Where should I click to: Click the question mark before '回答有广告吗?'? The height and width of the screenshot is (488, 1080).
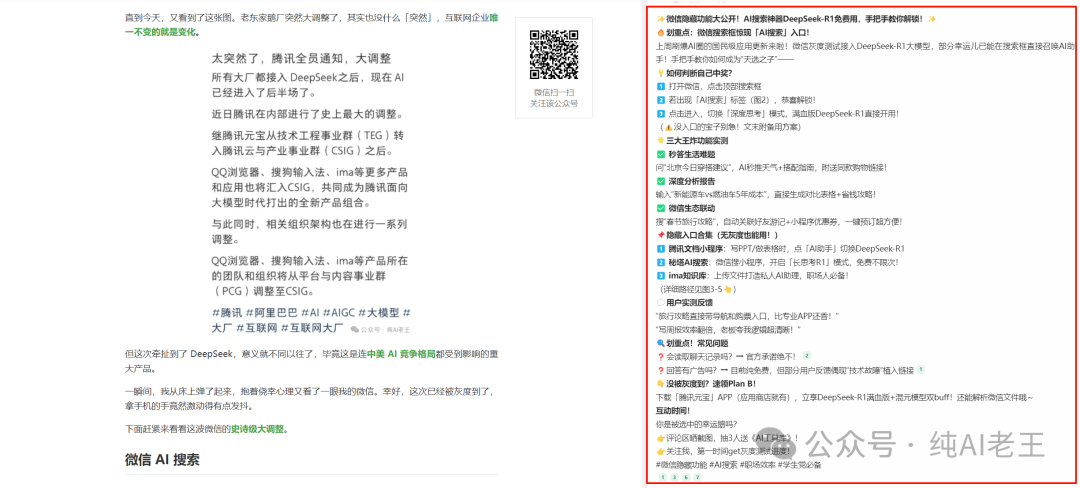coord(661,370)
